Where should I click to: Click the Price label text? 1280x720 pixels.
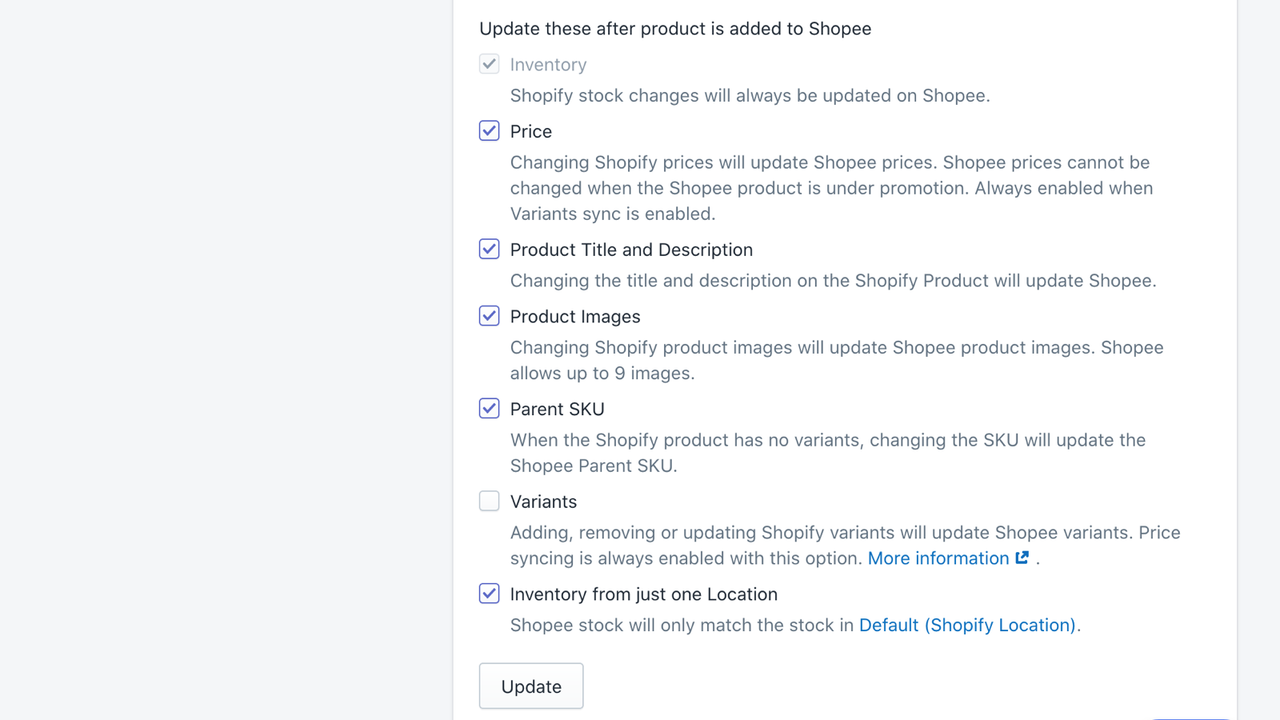click(x=531, y=131)
